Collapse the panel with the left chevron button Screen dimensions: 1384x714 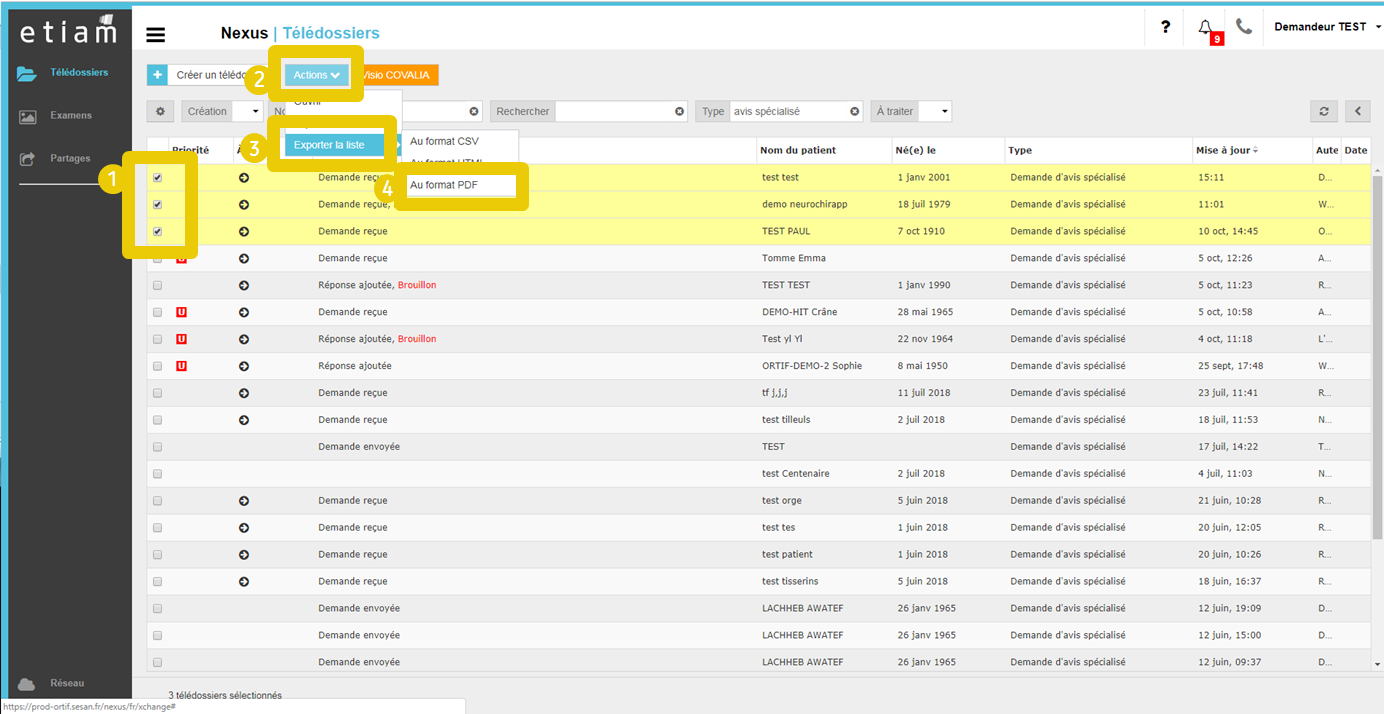tap(1357, 112)
